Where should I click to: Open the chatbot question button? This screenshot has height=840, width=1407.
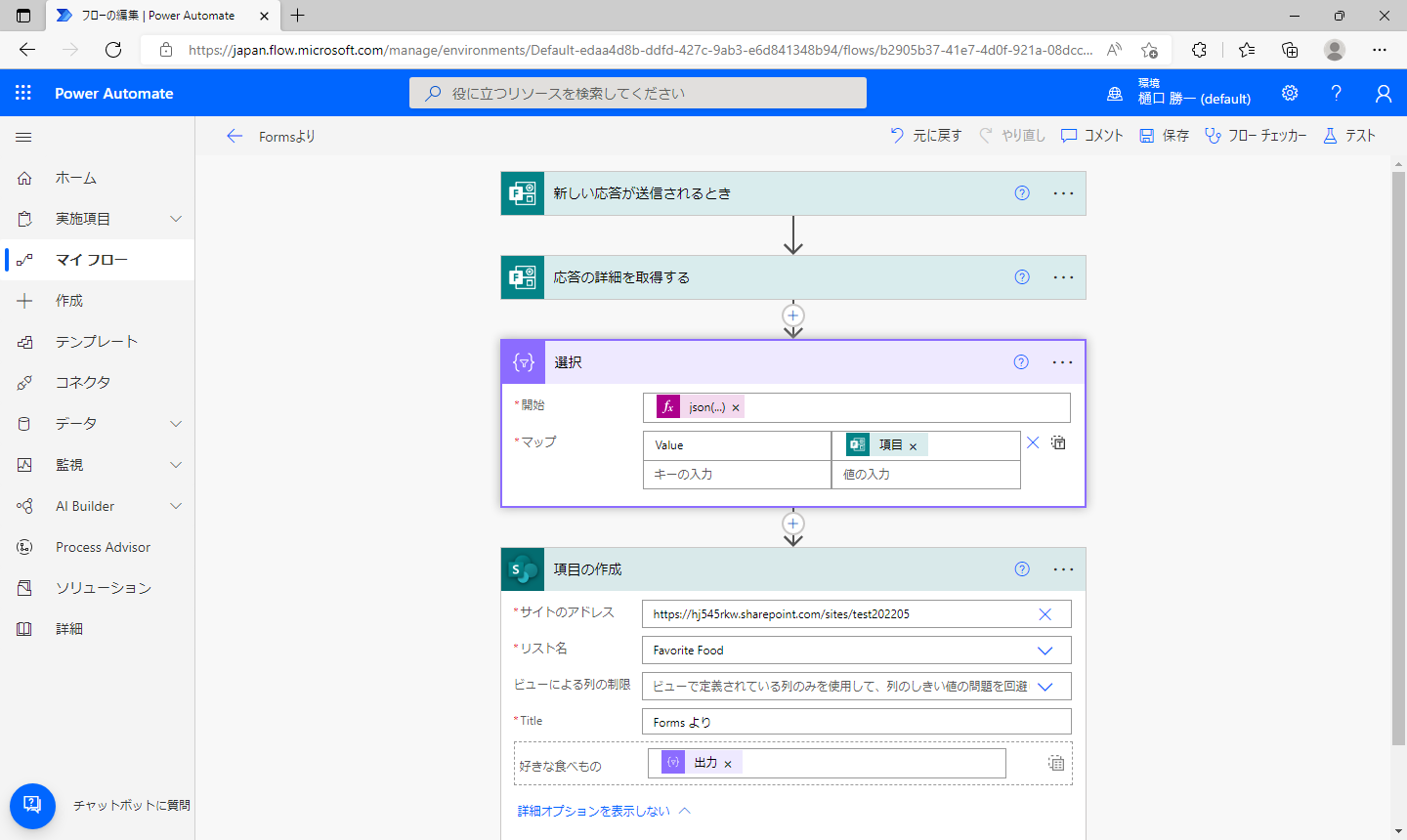coord(32,806)
